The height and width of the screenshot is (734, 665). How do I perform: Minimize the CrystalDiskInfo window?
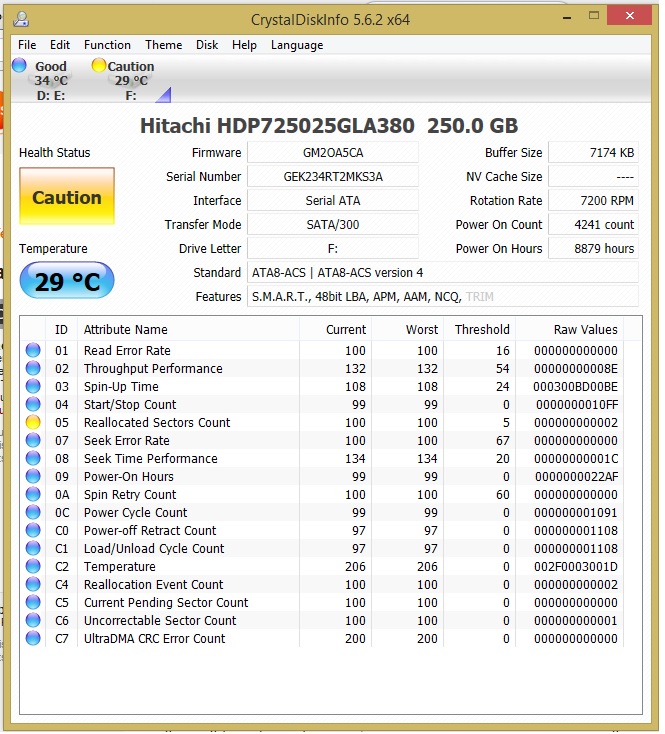tap(567, 17)
